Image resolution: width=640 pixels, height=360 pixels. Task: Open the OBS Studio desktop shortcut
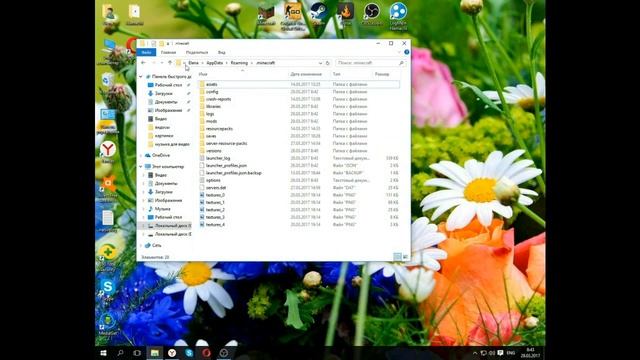tap(371, 12)
